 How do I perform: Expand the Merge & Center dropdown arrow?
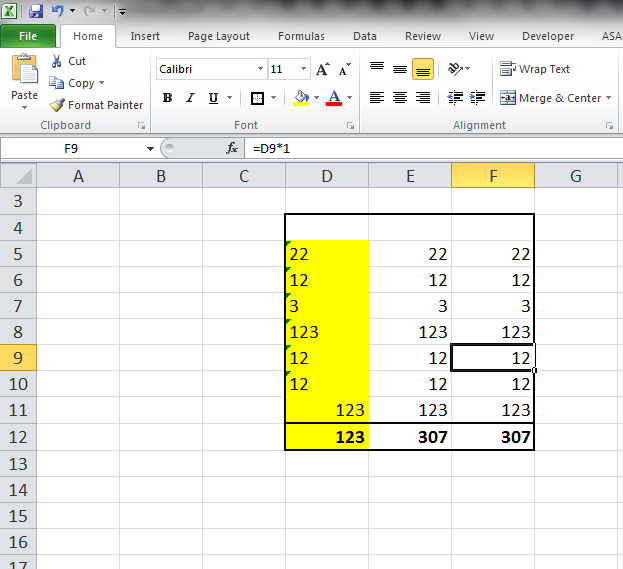point(609,98)
